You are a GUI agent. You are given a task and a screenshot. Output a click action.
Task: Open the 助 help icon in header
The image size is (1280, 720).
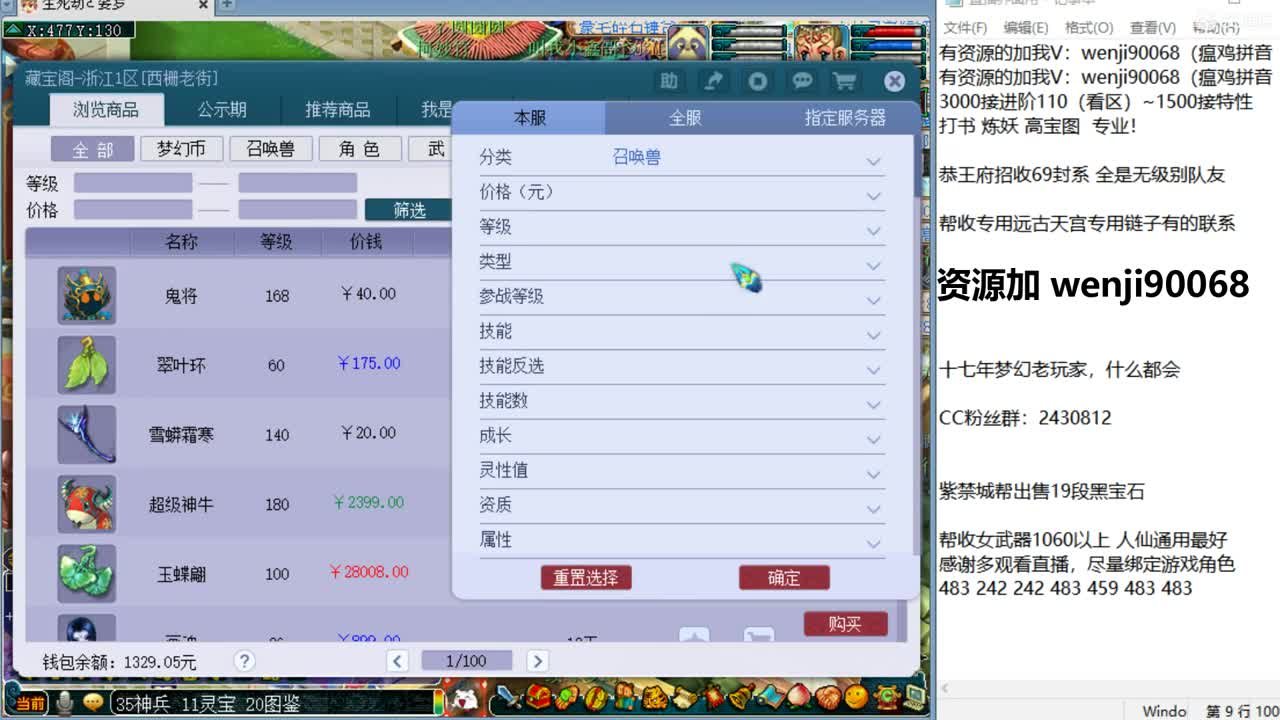click(669, 81)
